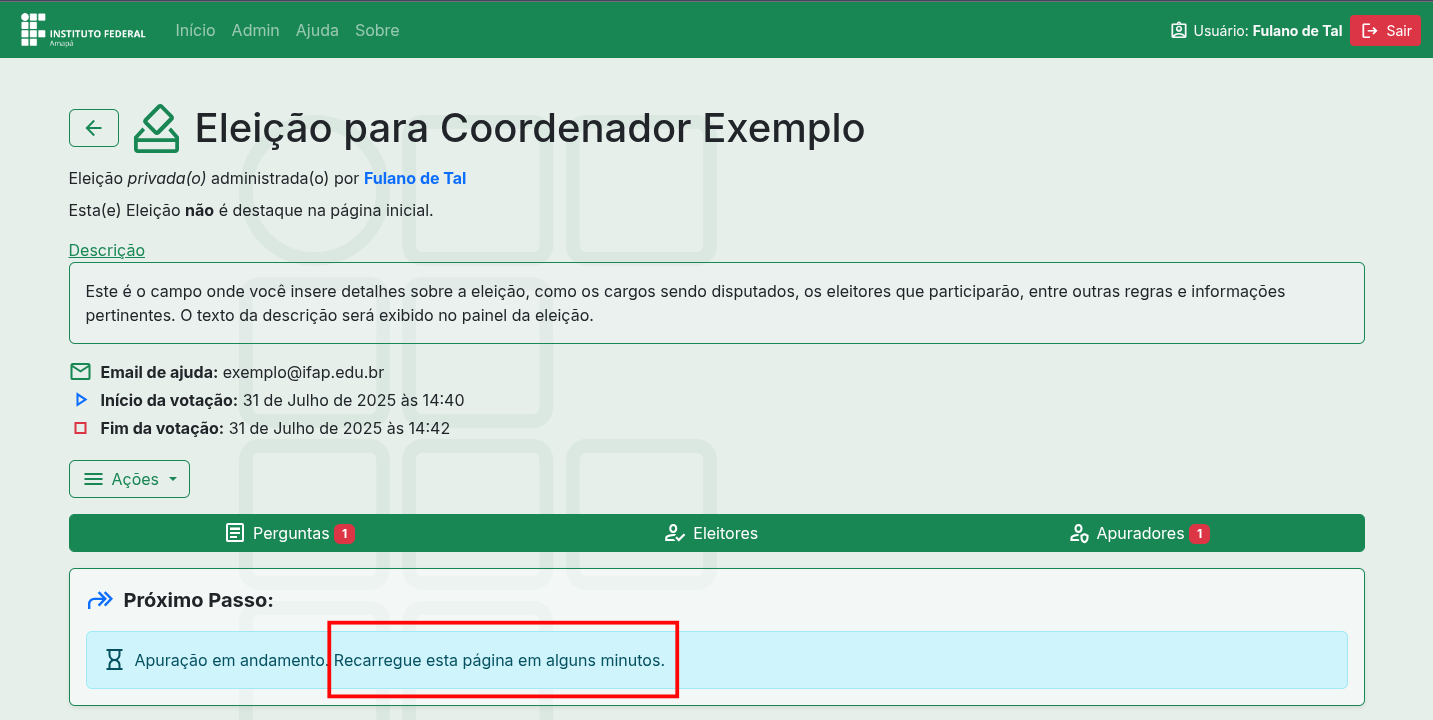Click the '31 de Julho de 2025 às 14:42' date

point(339,428)
